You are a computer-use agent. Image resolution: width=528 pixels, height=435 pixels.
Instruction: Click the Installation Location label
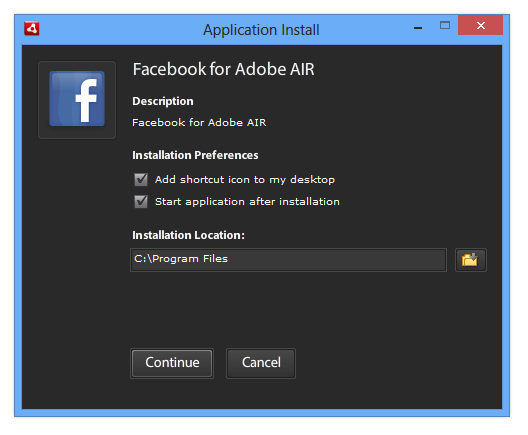coord(188,235)
